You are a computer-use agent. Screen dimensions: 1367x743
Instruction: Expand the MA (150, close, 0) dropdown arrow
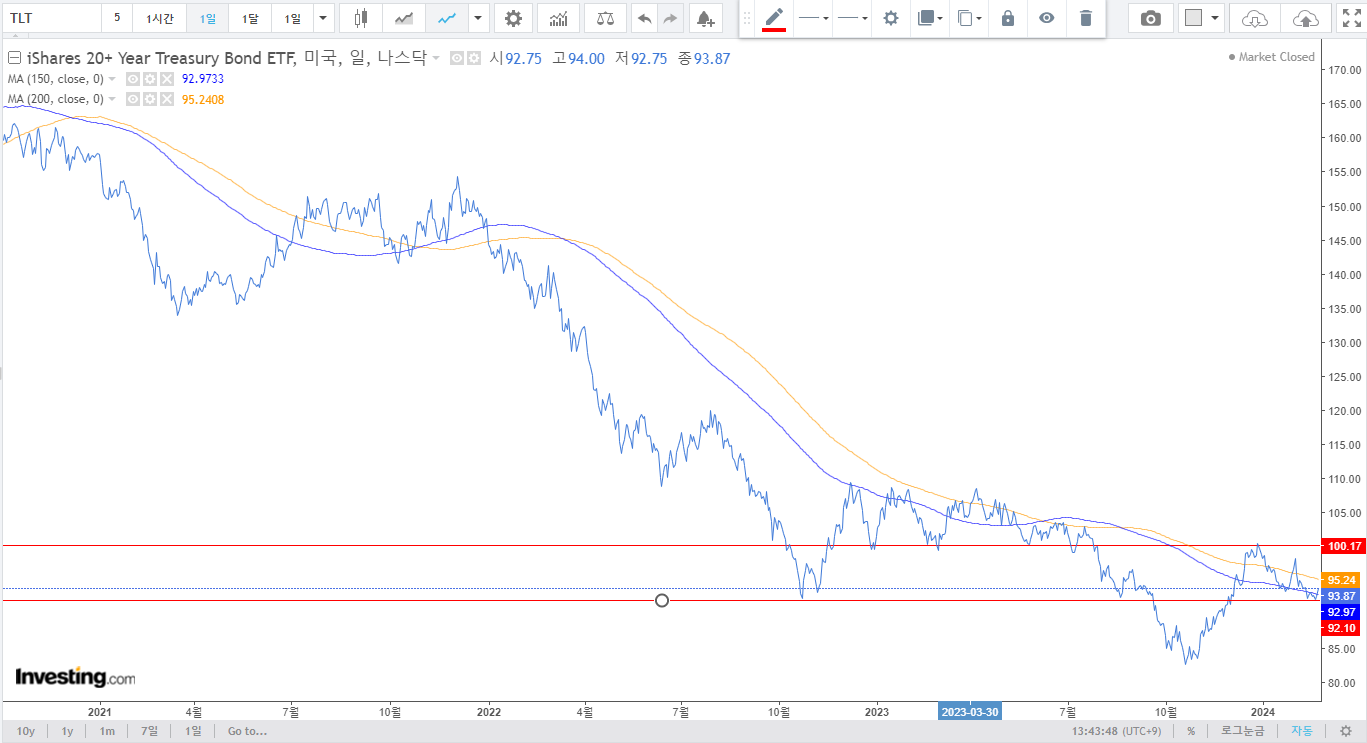coord(112,79)
